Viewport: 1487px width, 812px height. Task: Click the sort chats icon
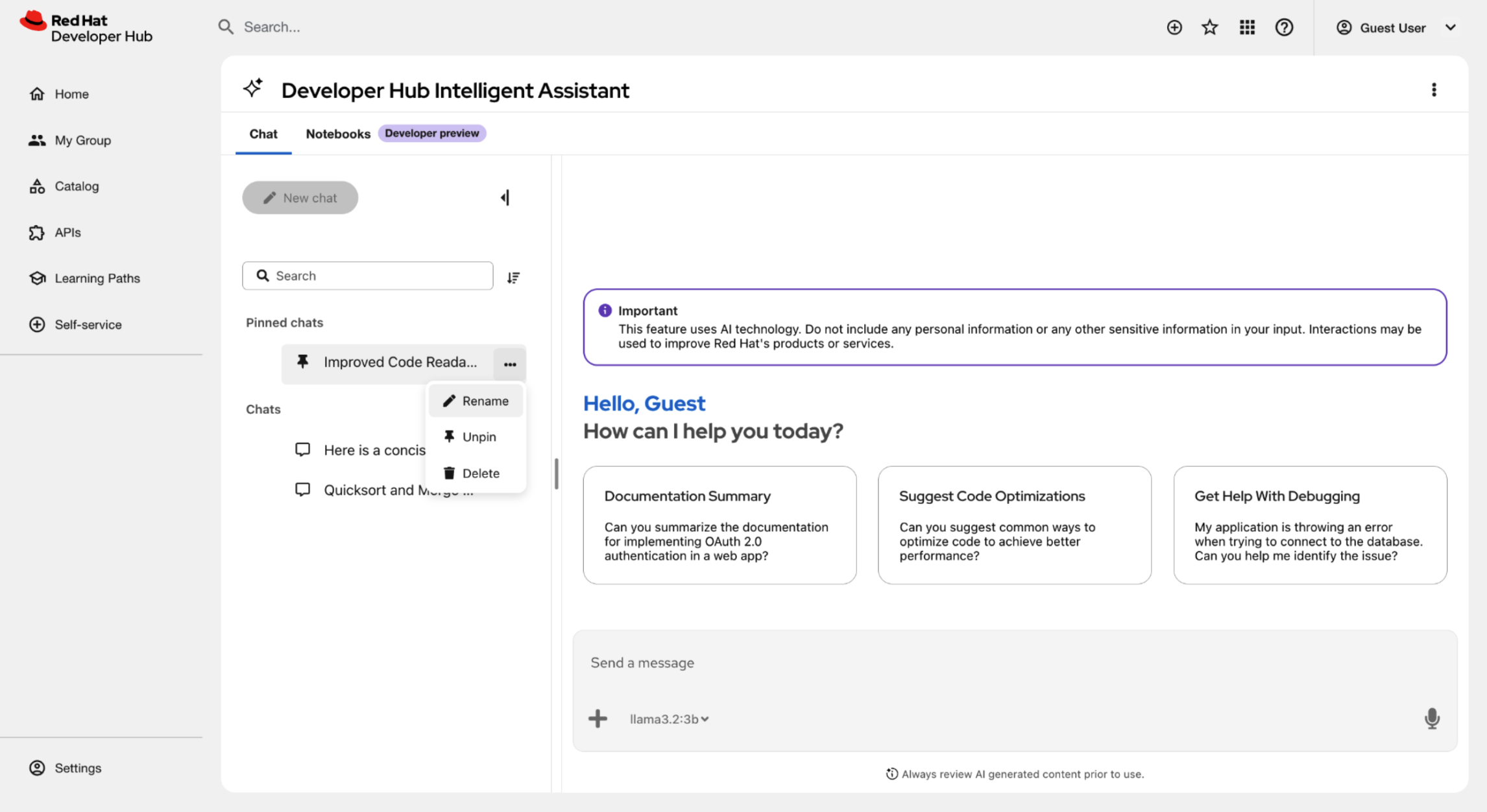click(x=513, y=278)
